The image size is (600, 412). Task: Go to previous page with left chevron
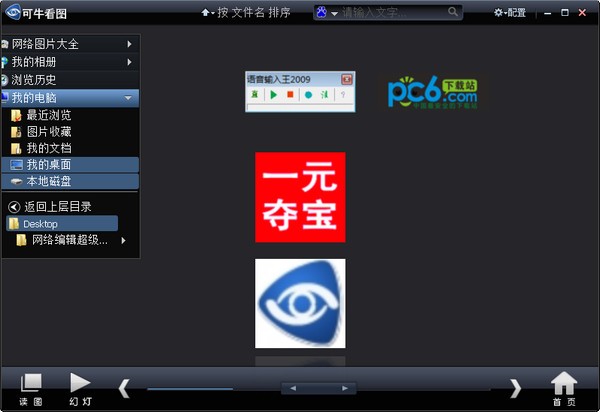click(x=124, y=389)
